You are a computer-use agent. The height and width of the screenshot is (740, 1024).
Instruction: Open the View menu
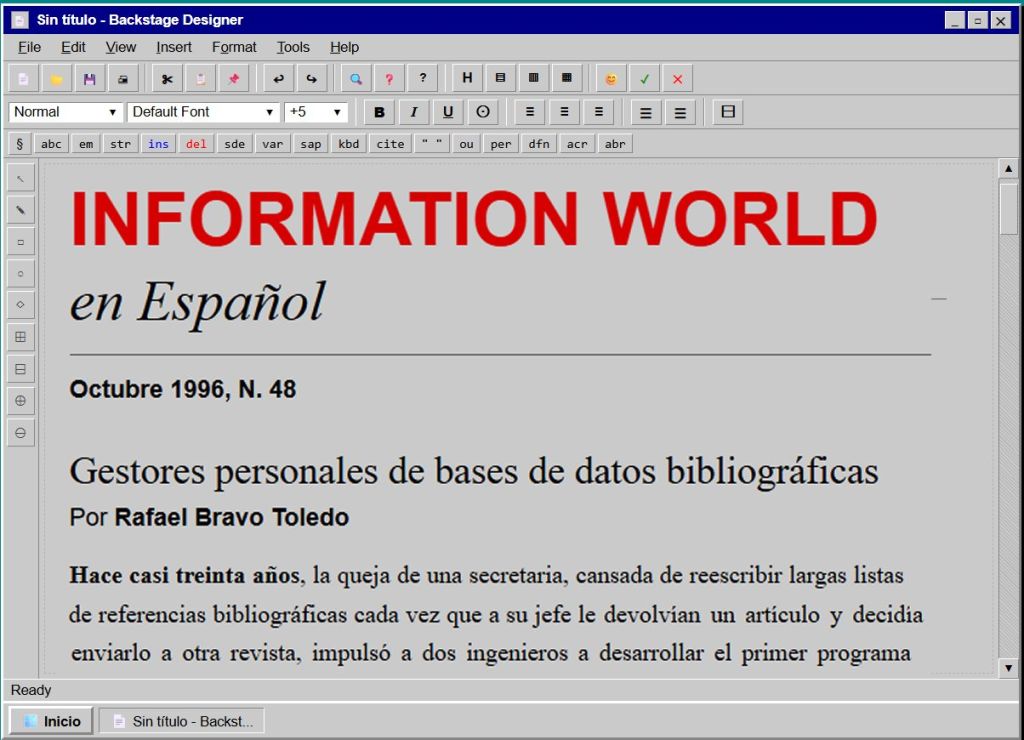(x=121, y=47)
